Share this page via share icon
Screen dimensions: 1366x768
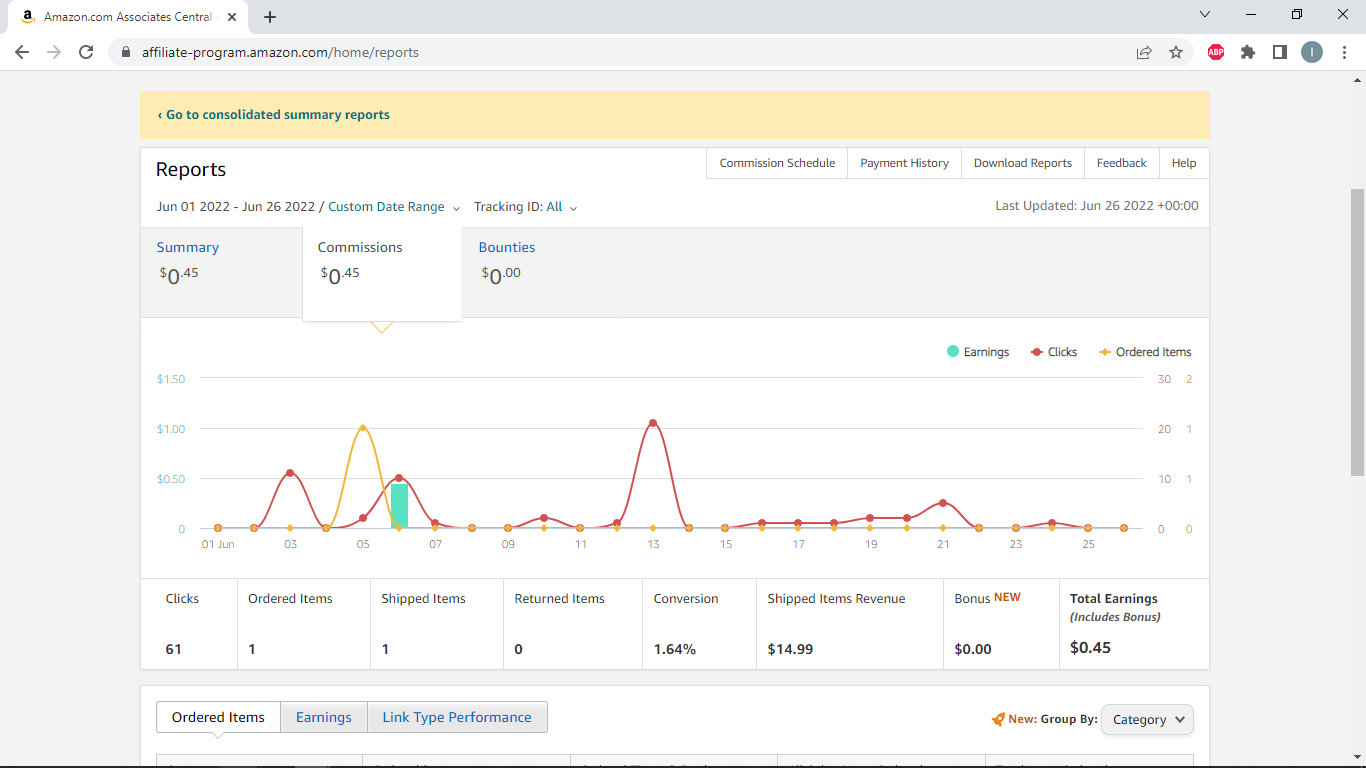click(1144, 52)
